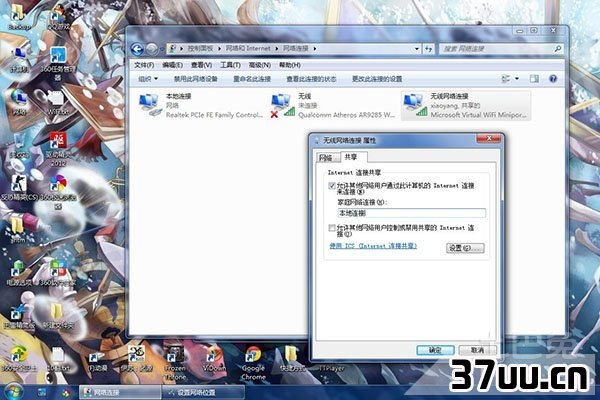This screenshot has width=600, height=400.
Task: Select the Frozen Throne desktop shortcut
Action: tap(175, 363)
